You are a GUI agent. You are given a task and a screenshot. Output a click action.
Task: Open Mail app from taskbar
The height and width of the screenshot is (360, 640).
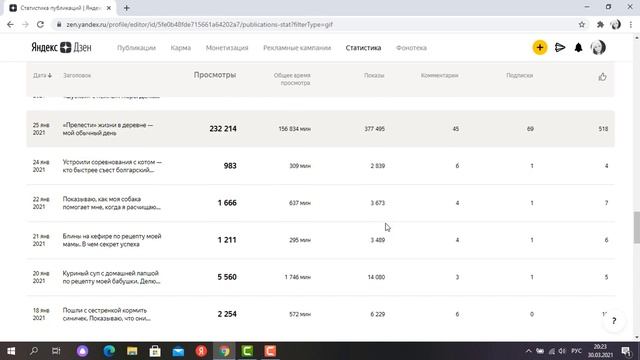[178, 351]
